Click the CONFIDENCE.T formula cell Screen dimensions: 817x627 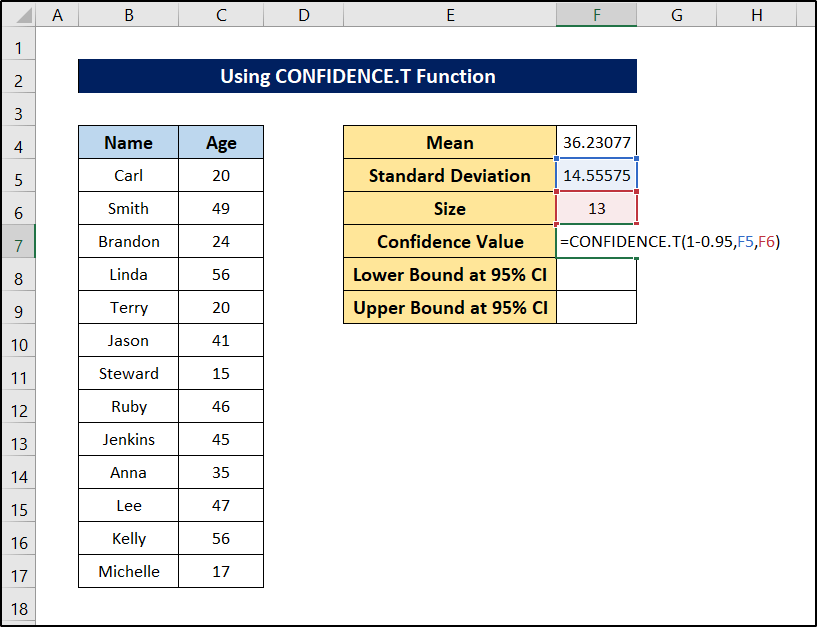pyautogui.click(x=596, y=242)
